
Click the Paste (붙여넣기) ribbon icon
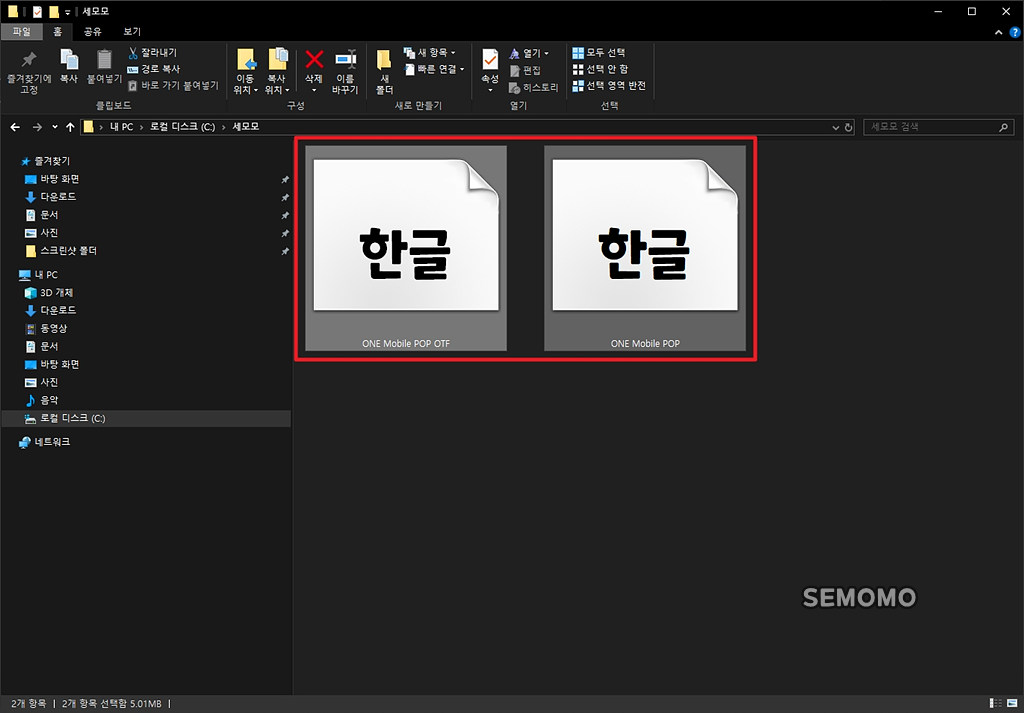tap(104, 67)
